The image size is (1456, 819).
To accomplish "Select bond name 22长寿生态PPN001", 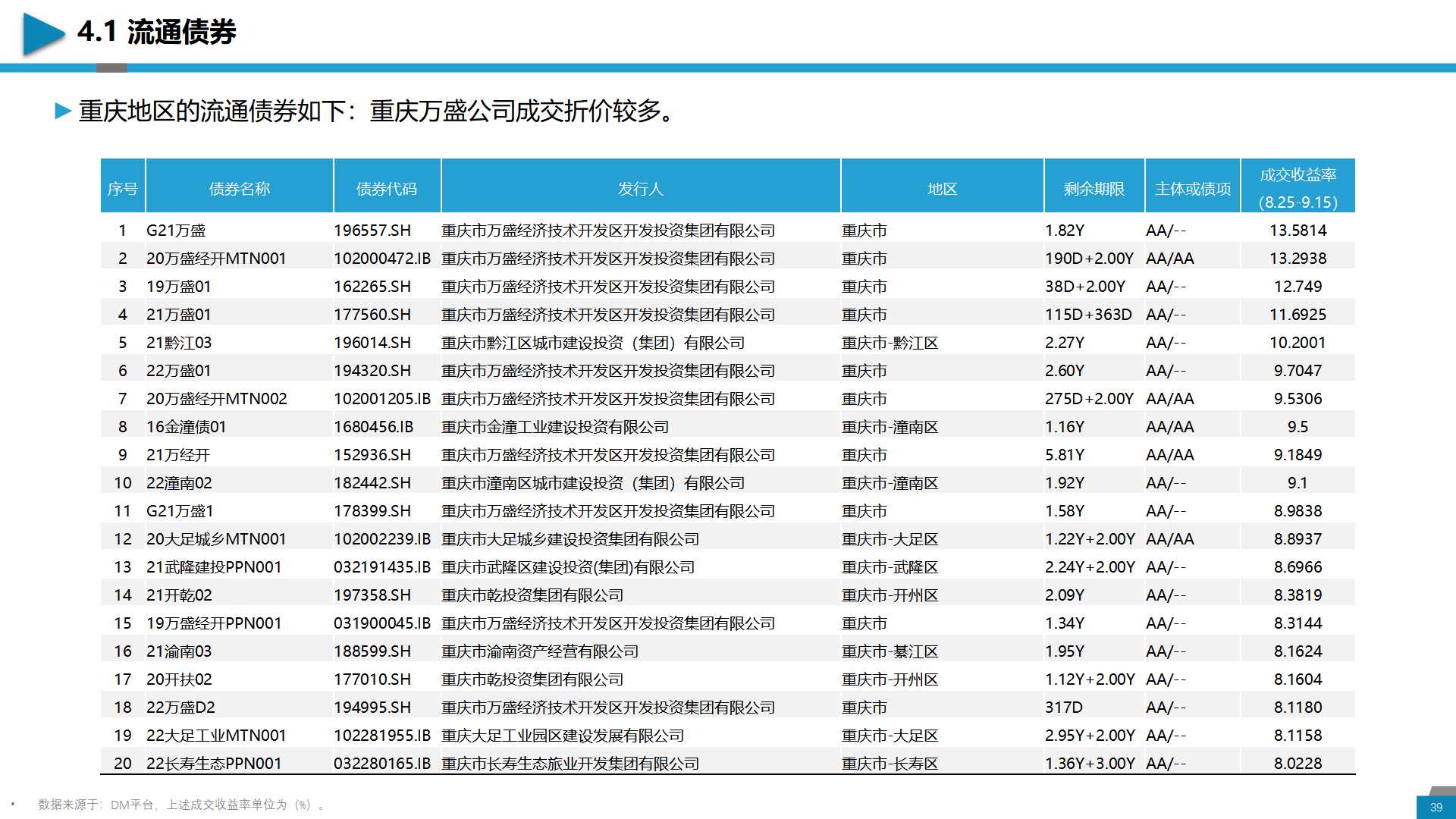I will tap(214, 764).
